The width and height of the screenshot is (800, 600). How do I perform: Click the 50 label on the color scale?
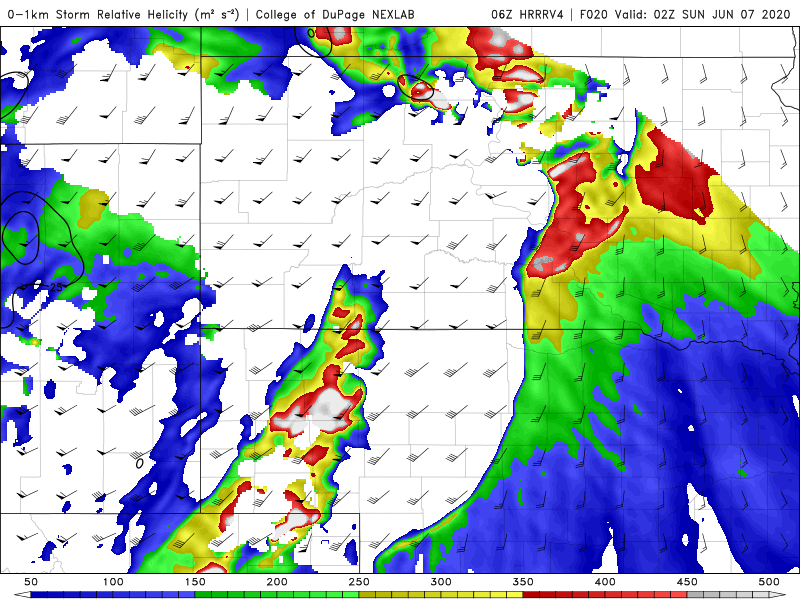point(31,582)
